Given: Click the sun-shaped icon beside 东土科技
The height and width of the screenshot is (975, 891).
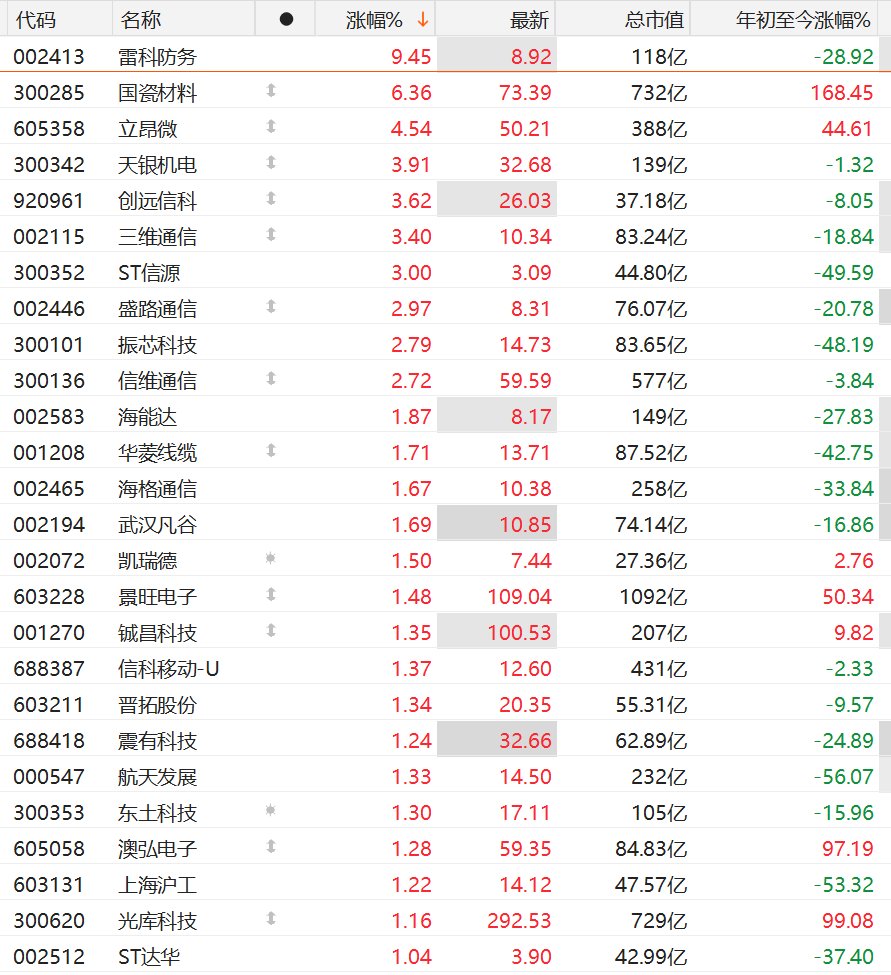Looking at the screenshot, I should 270,811.
